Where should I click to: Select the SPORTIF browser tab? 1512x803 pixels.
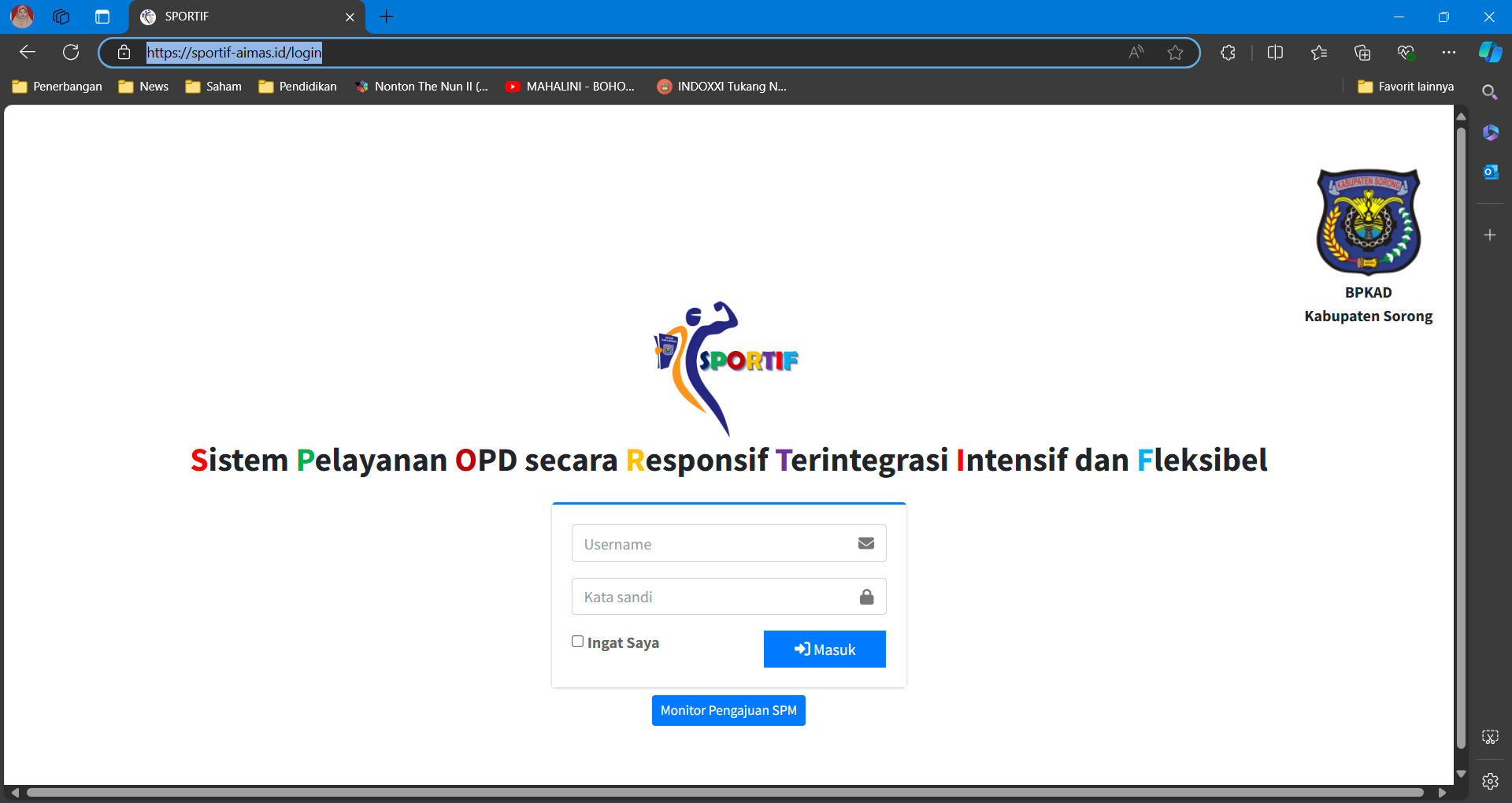[236, 17]
